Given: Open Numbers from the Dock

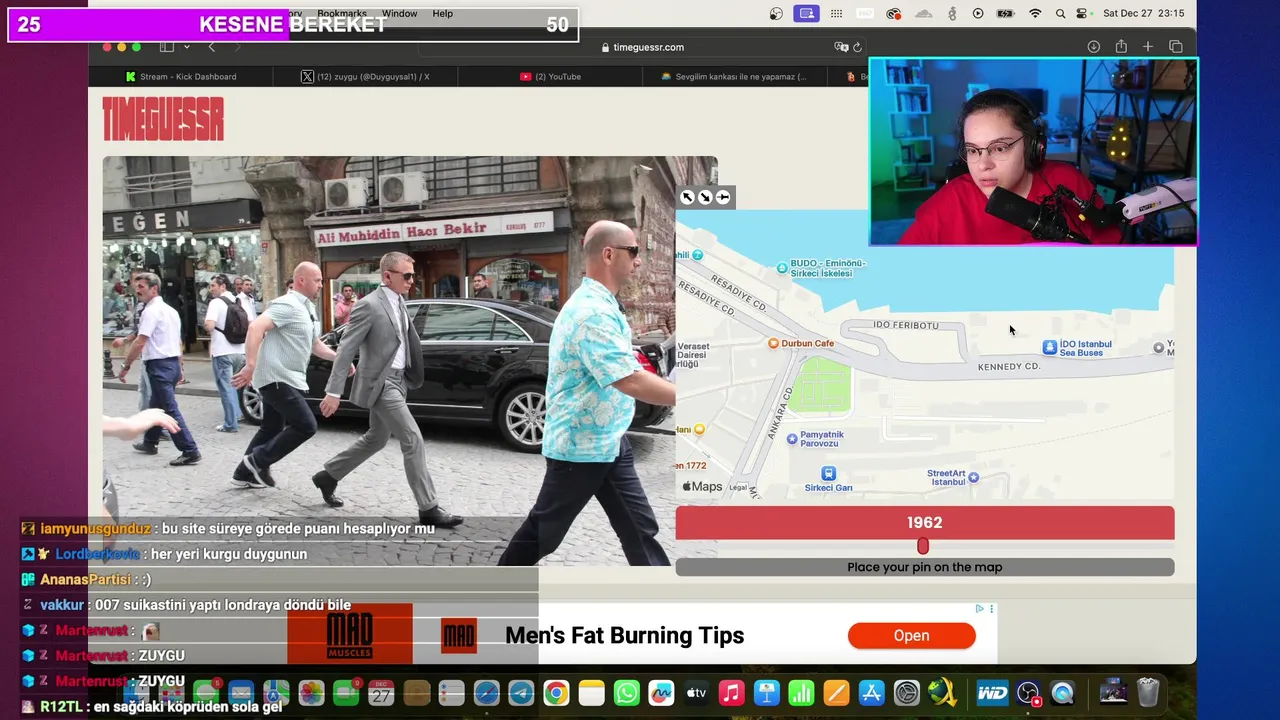Looking at the screenshot, I should pyautogui.click(x=801, y=693).
